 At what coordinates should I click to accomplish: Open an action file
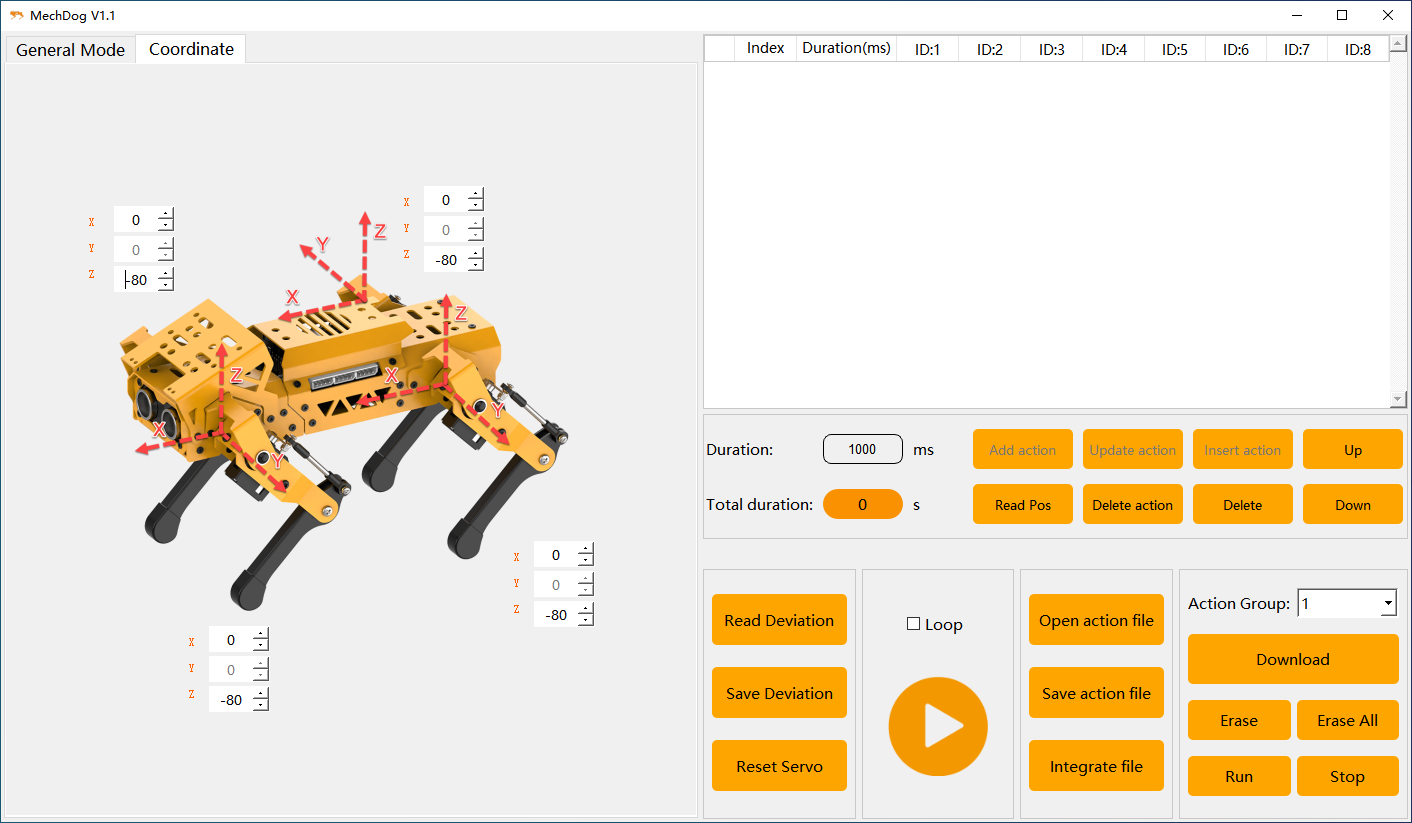coord(1096,620)
